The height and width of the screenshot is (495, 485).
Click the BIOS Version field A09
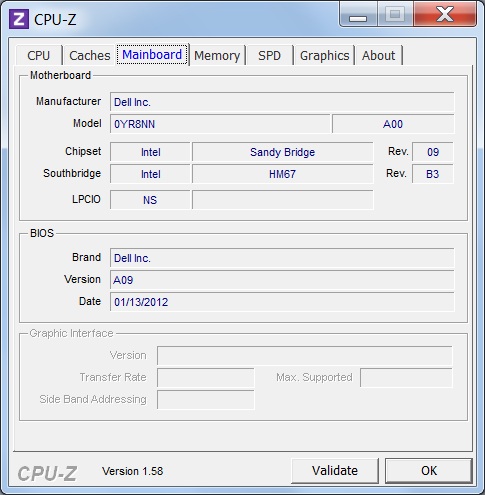tap(282, 280)
